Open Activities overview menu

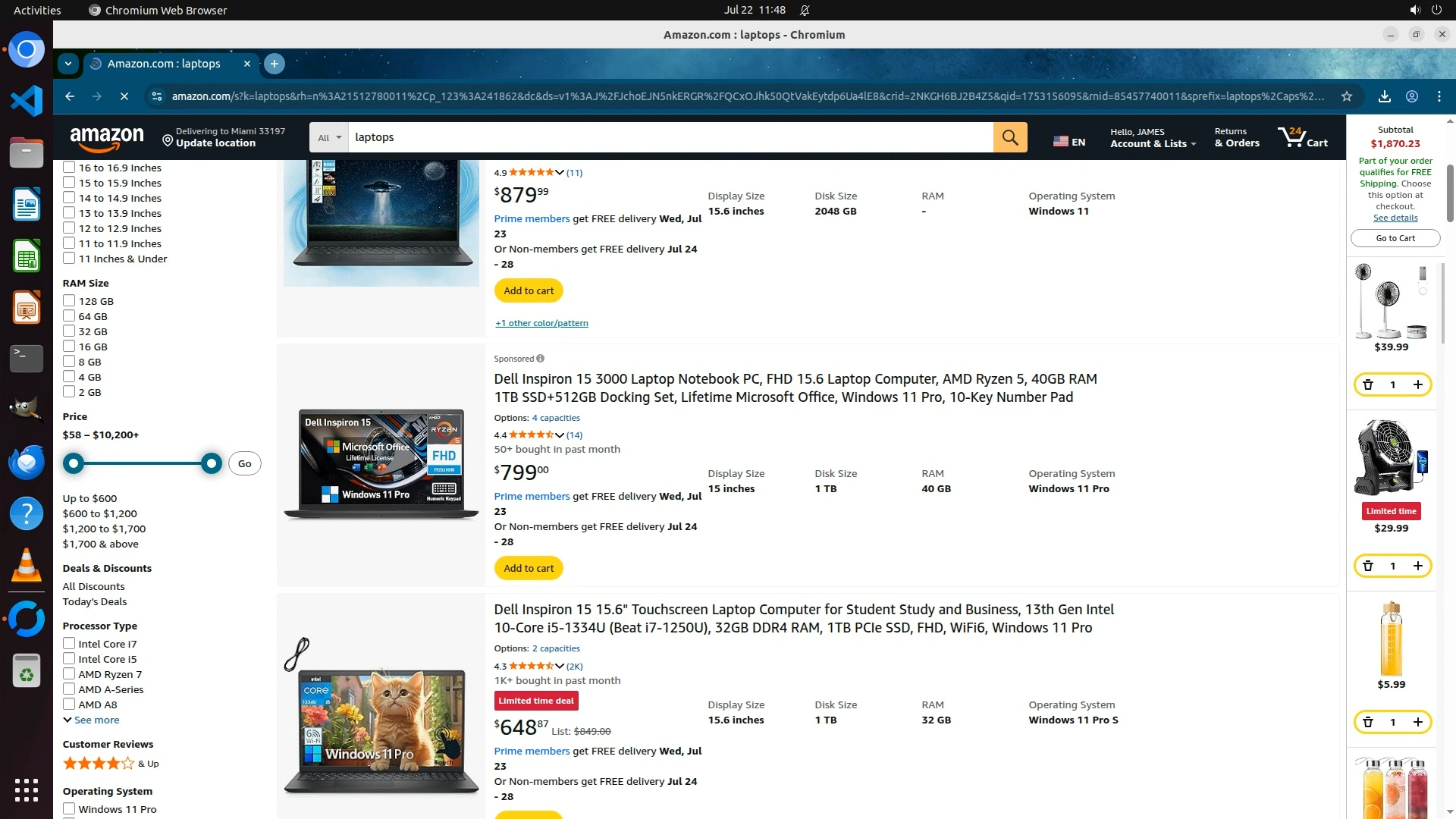coord(36,10)
